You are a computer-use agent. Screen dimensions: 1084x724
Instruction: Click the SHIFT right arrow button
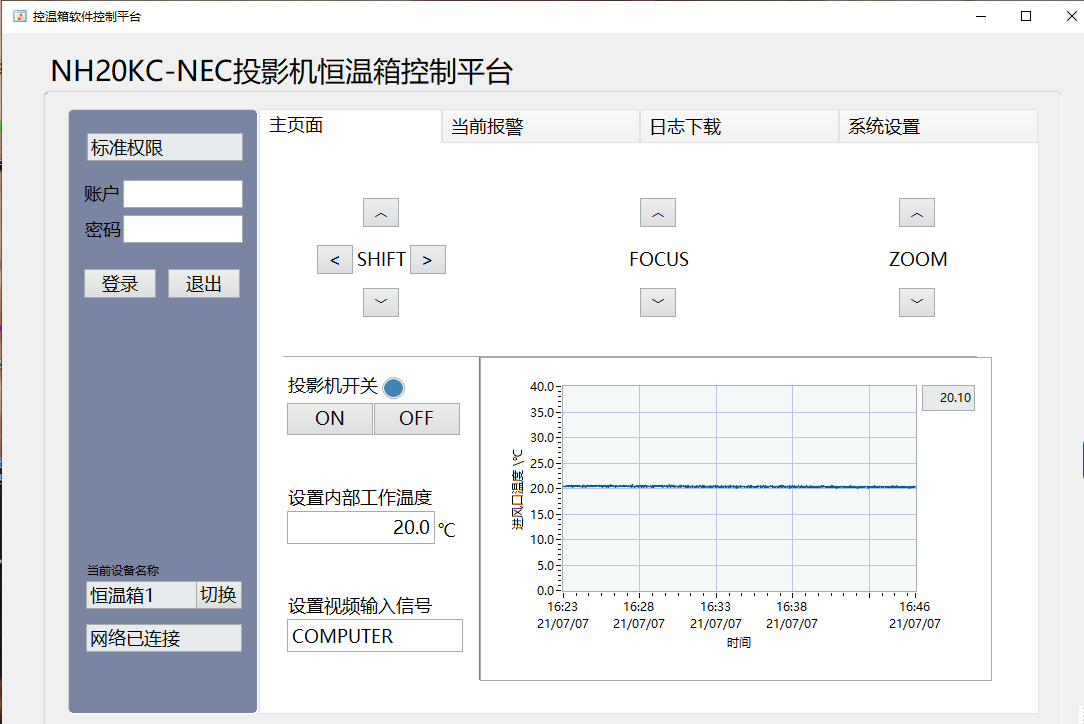[x=428, y=260]
